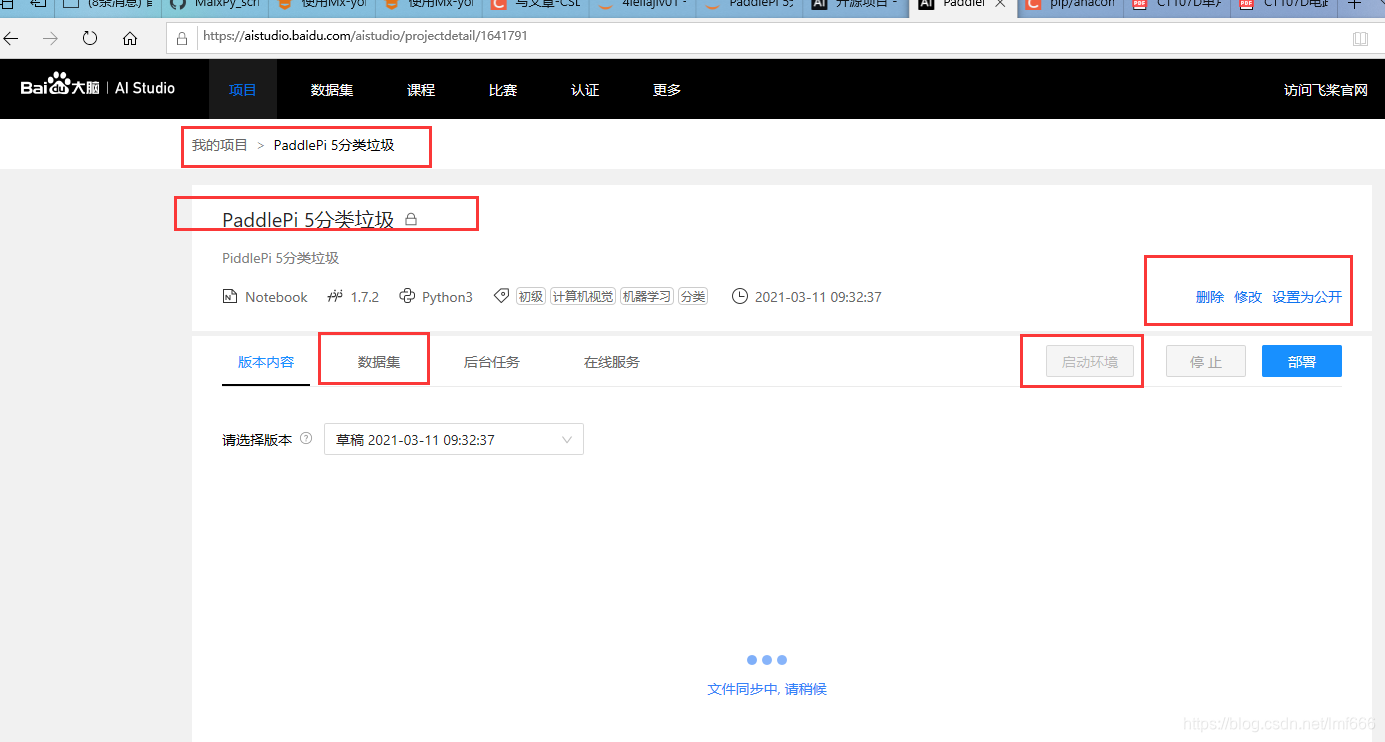Screen dimensions: 1385x742
Task: Open a new browser tab with the plus
Action: click(1356, 5)
